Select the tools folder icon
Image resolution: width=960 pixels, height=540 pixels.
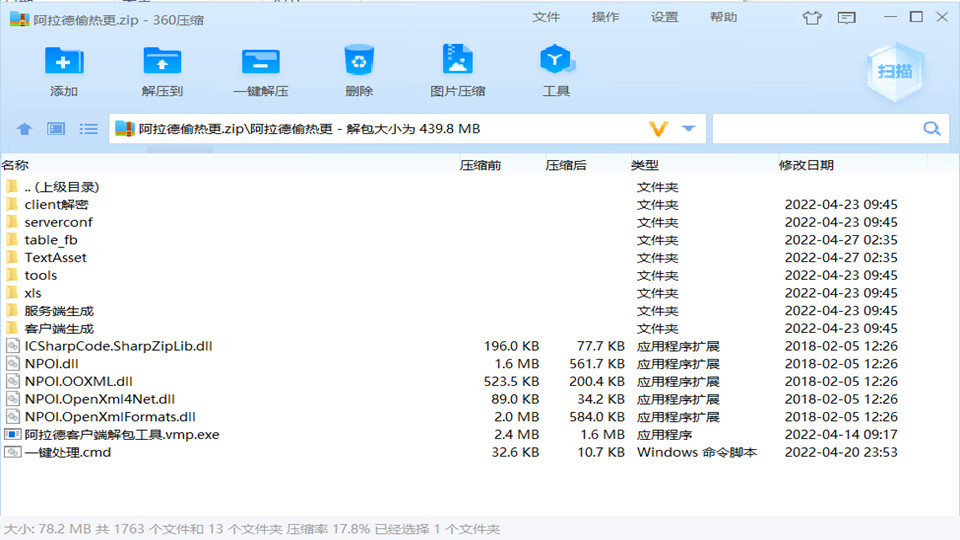tap(12, 275)
